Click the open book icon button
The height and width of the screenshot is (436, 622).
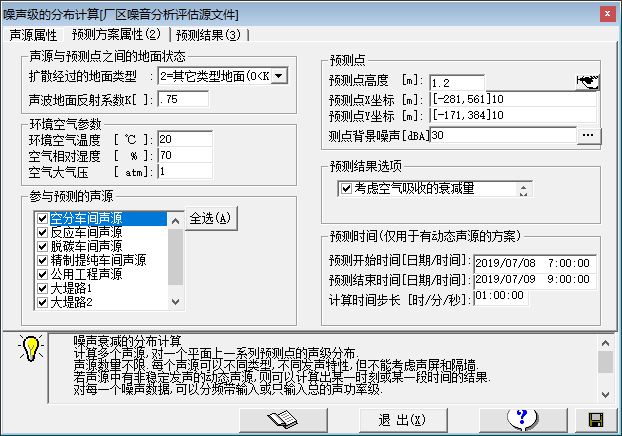point(283,420)
